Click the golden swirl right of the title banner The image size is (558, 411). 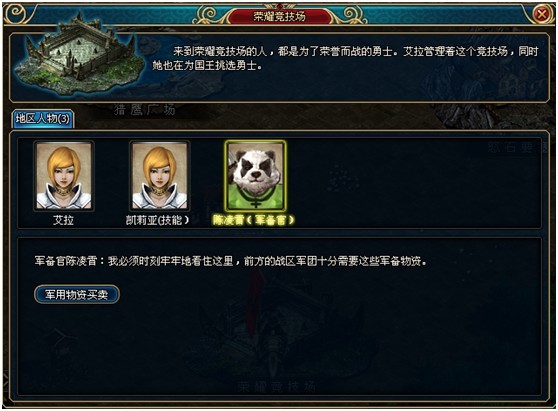[349, 15]
